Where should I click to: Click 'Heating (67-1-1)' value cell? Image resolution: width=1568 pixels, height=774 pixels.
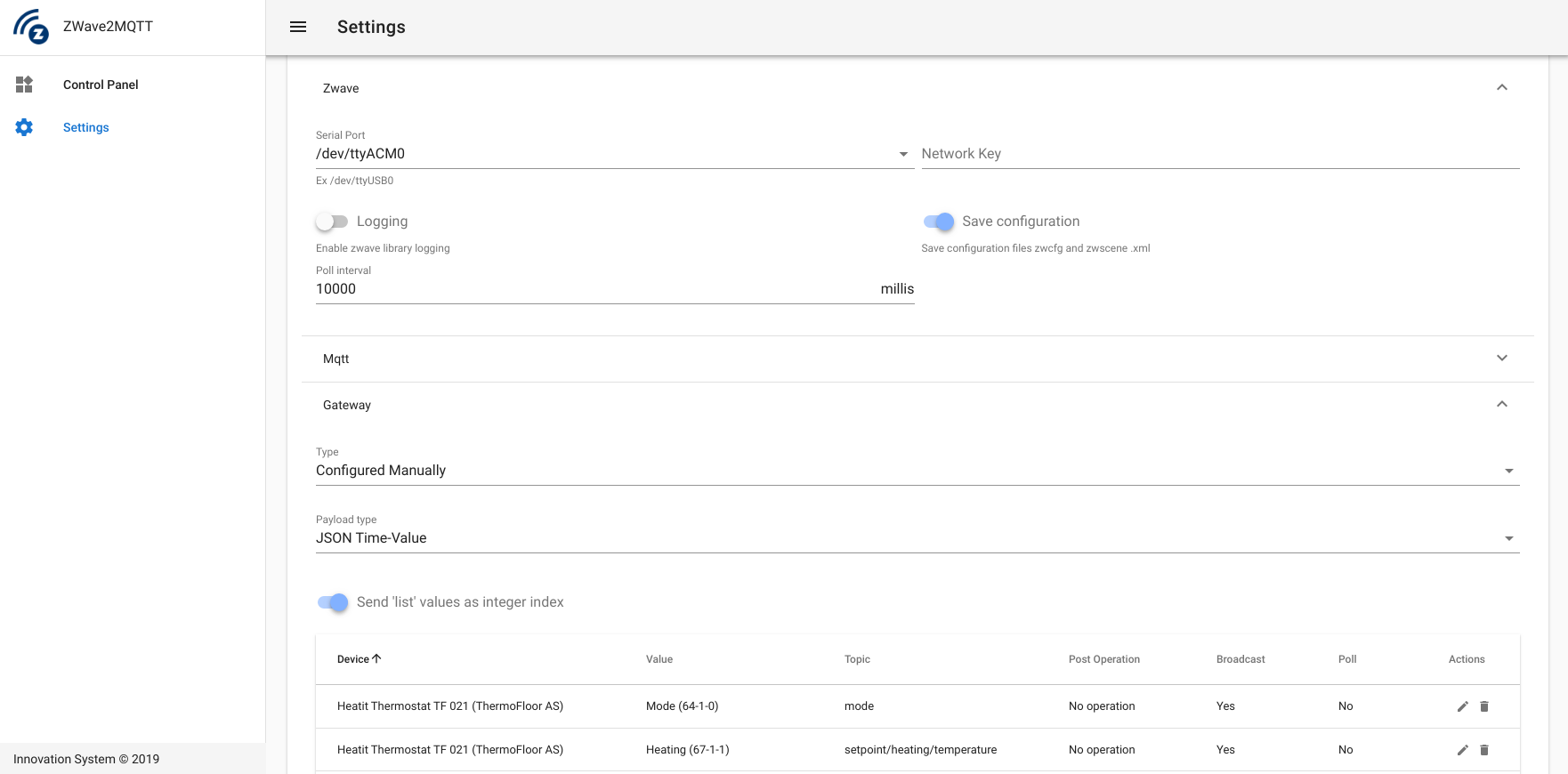tap(687, 750)
